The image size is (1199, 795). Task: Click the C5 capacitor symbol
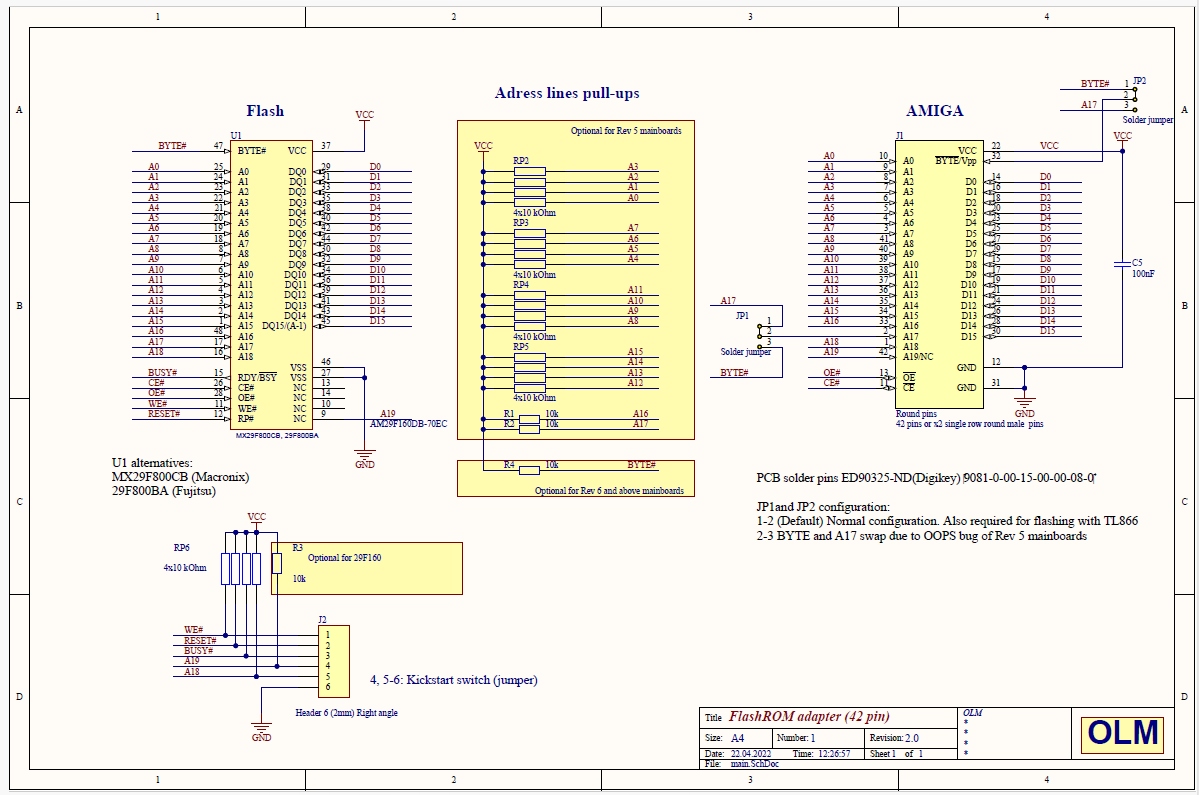click(x=1123, y=264)
